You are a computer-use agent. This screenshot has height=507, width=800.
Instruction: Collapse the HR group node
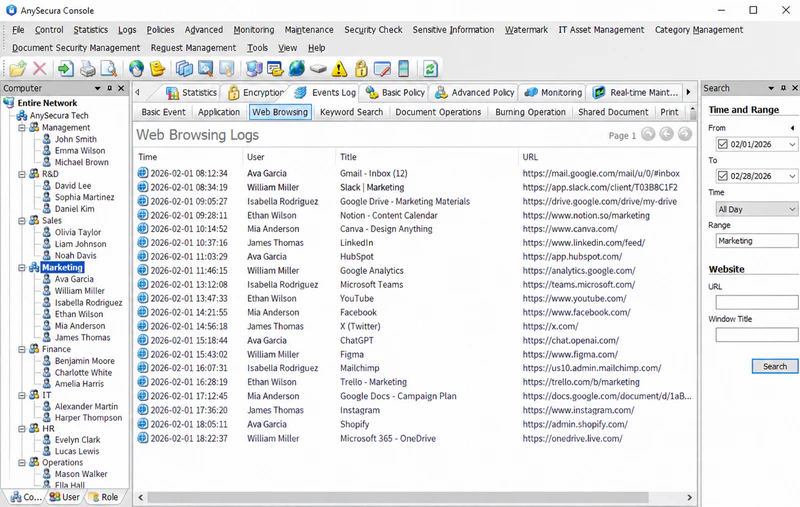22,428
